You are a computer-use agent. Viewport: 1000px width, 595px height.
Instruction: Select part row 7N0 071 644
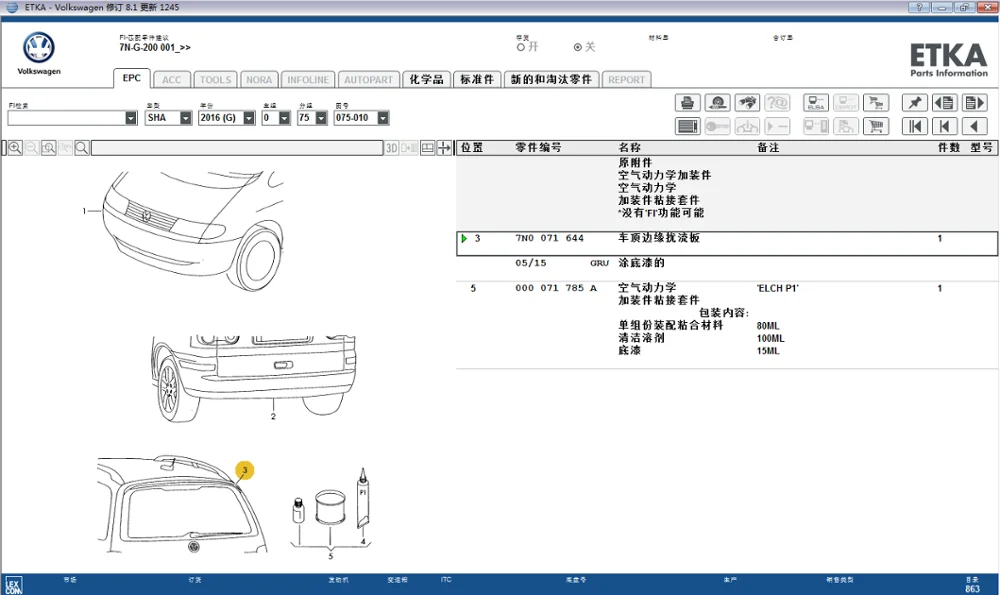pos(727,244)
